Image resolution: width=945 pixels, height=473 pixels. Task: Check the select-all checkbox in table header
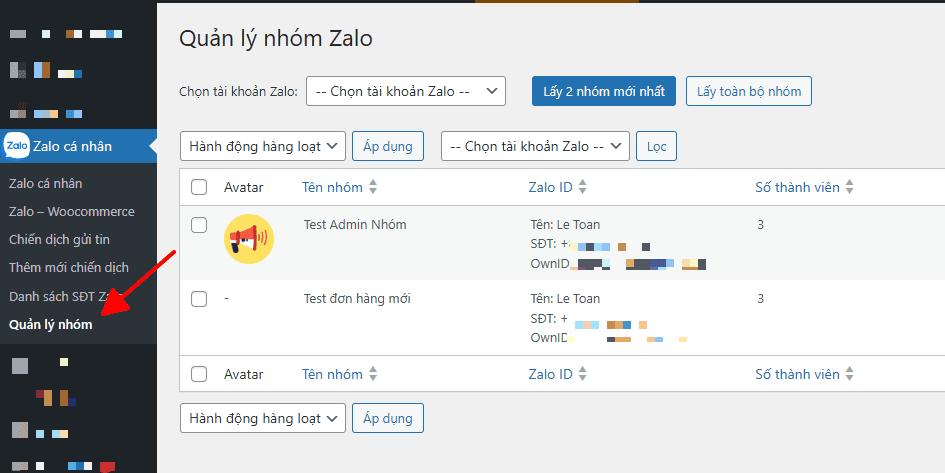(x=199, y=187)
